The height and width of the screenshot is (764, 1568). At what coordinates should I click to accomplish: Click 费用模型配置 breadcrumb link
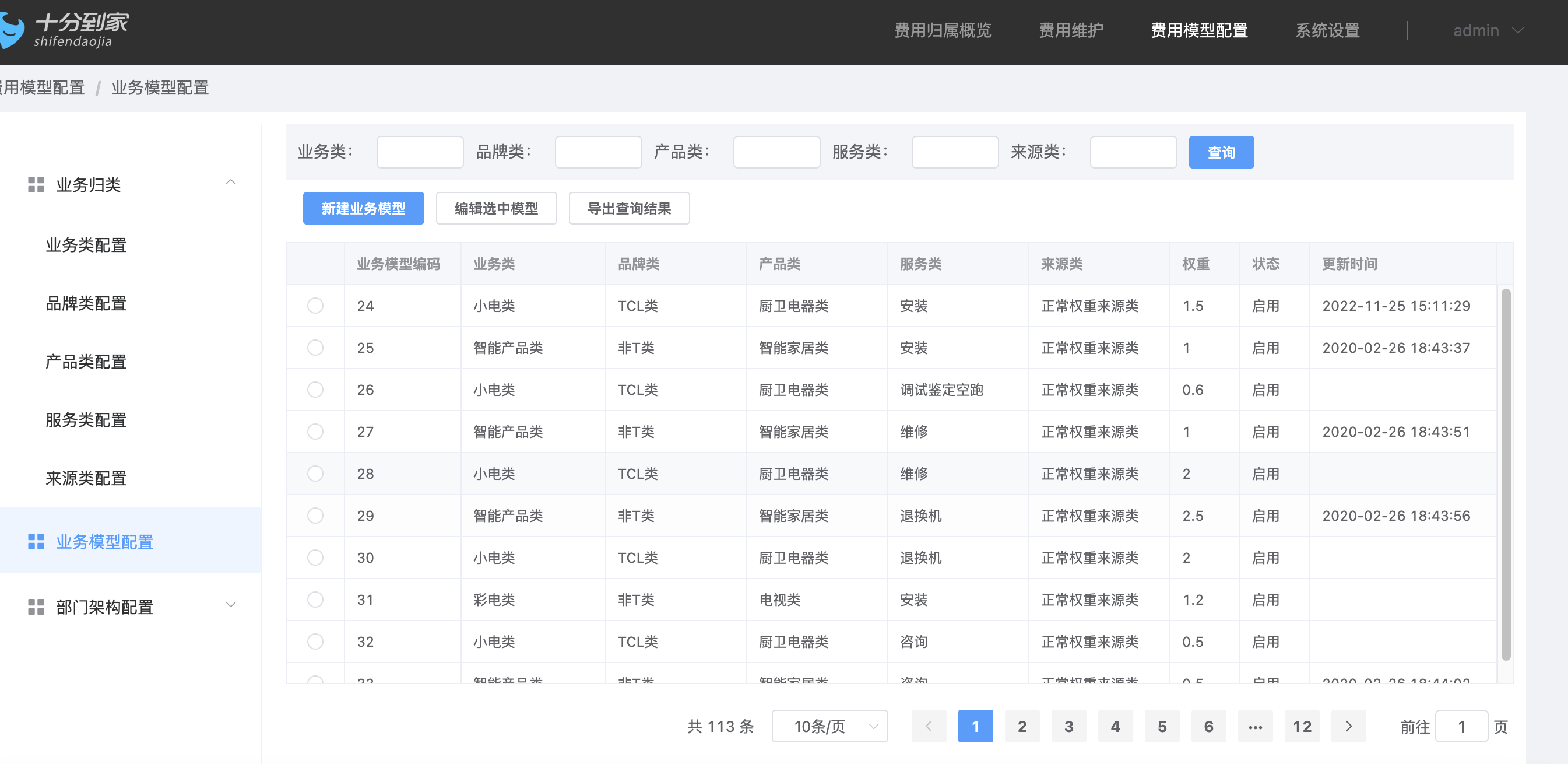(42, 87)
